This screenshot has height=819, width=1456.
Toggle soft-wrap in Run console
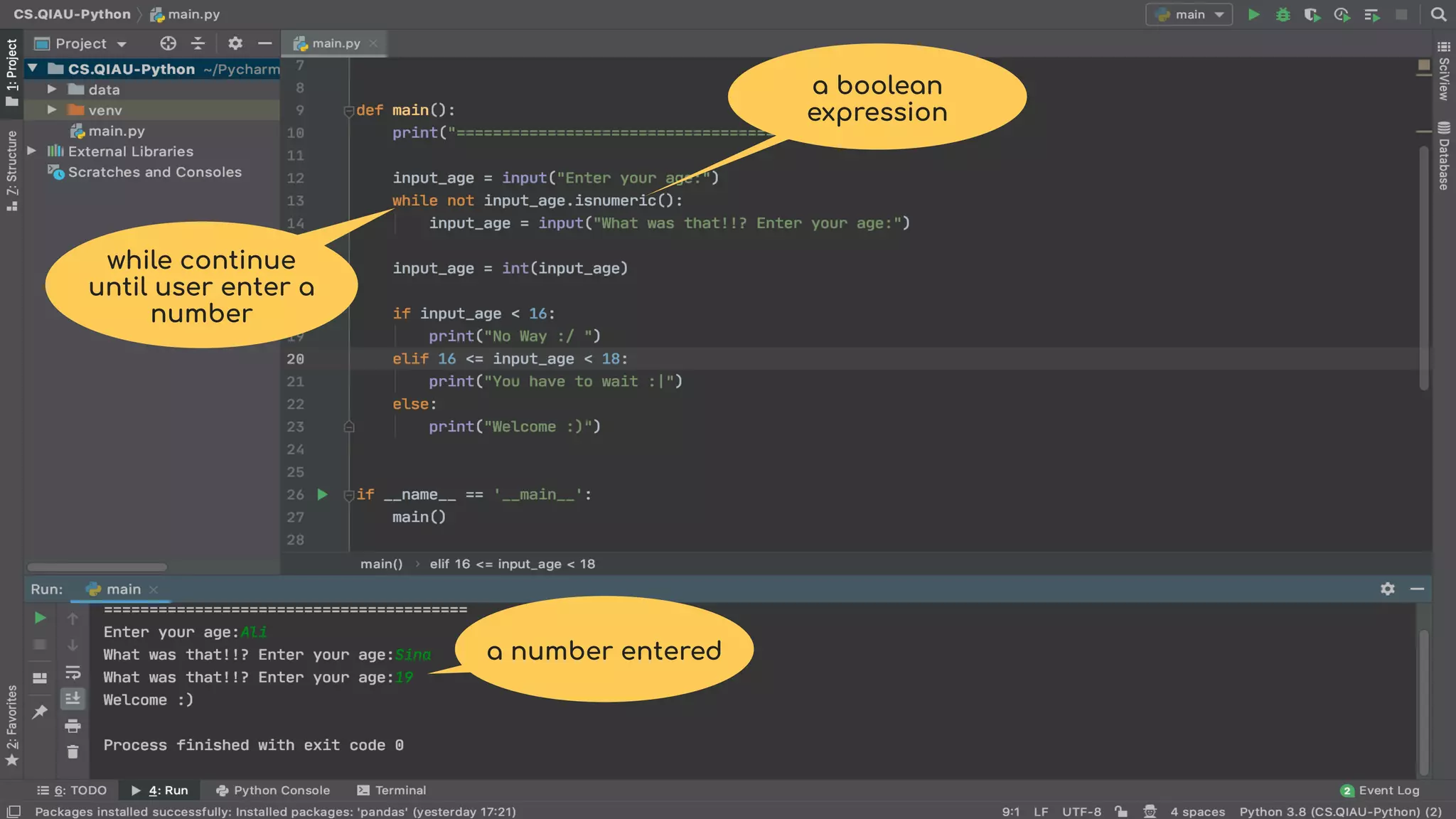(73, 673)
